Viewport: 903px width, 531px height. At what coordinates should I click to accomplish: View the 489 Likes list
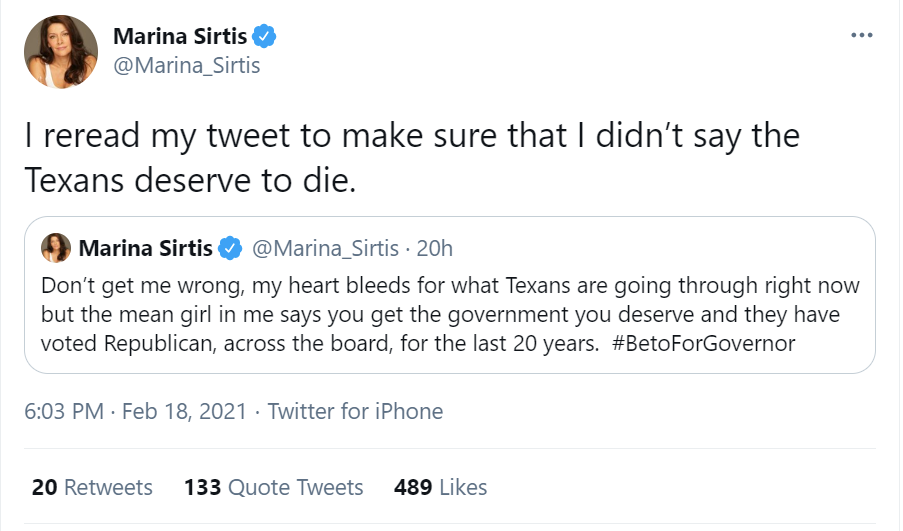(440, 488)
